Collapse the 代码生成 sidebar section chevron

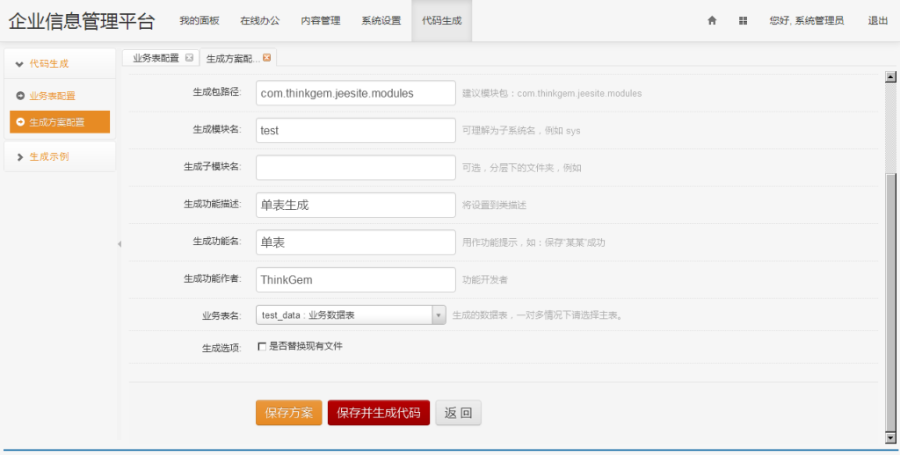20,64
